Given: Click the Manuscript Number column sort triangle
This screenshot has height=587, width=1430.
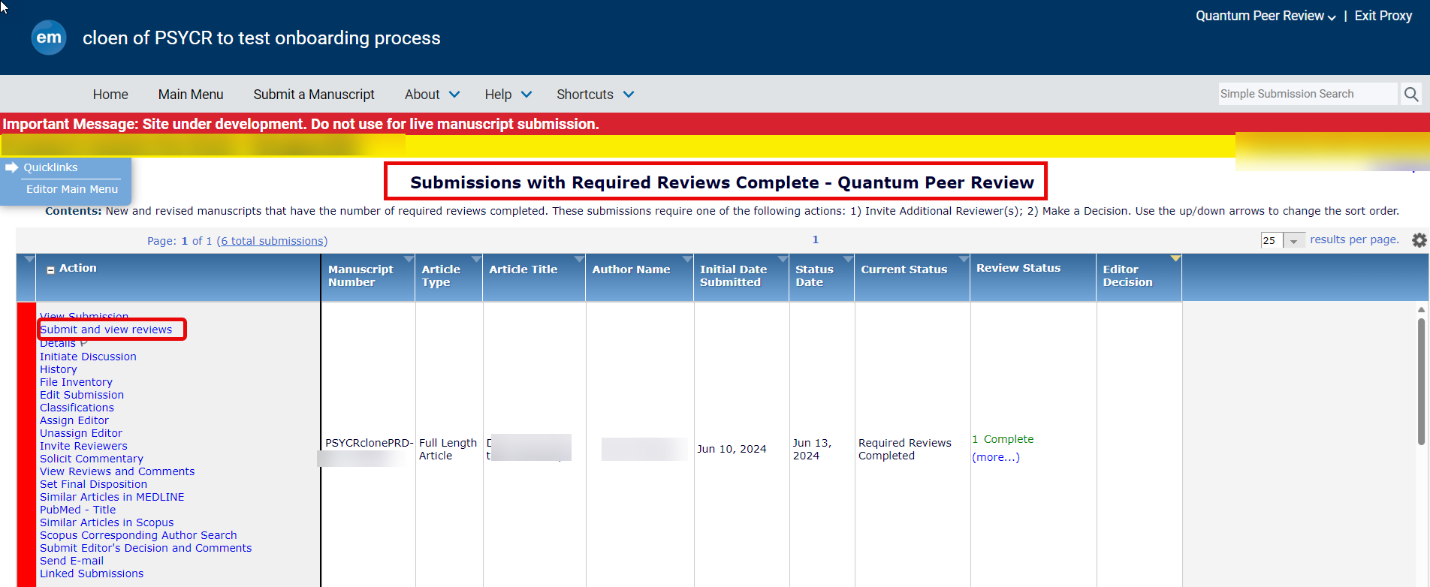Looking at the screenshot, I should click(409, 260).
